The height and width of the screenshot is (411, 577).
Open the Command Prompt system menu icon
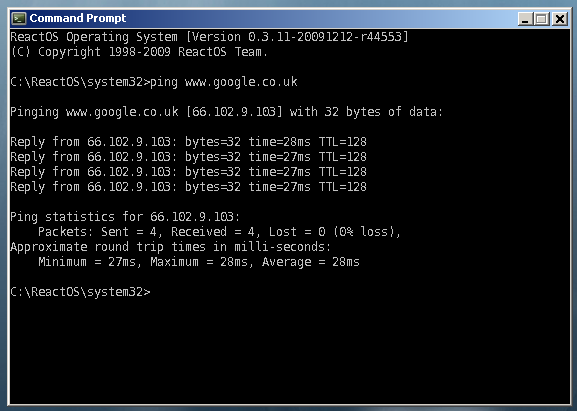[18, 18]
